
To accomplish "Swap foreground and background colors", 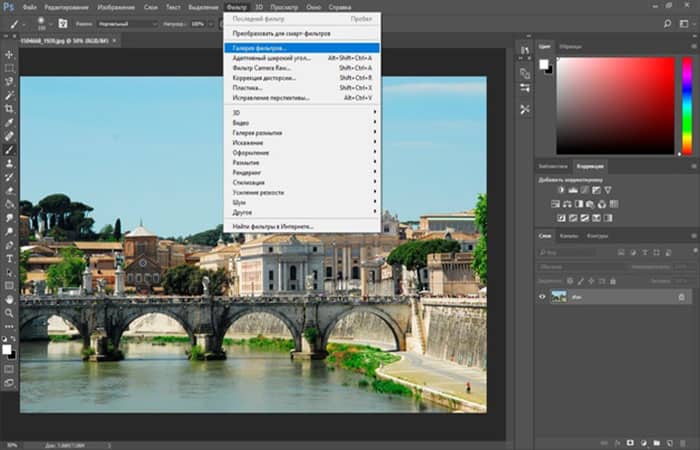I will tap(13, 339).
